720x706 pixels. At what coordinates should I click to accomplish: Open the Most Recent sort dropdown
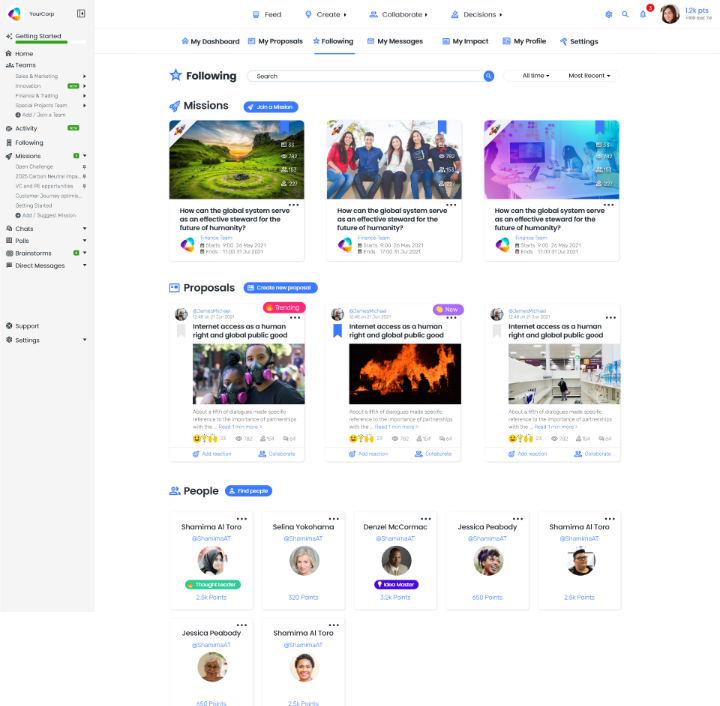pyautogui.click(x=589, y=76)
